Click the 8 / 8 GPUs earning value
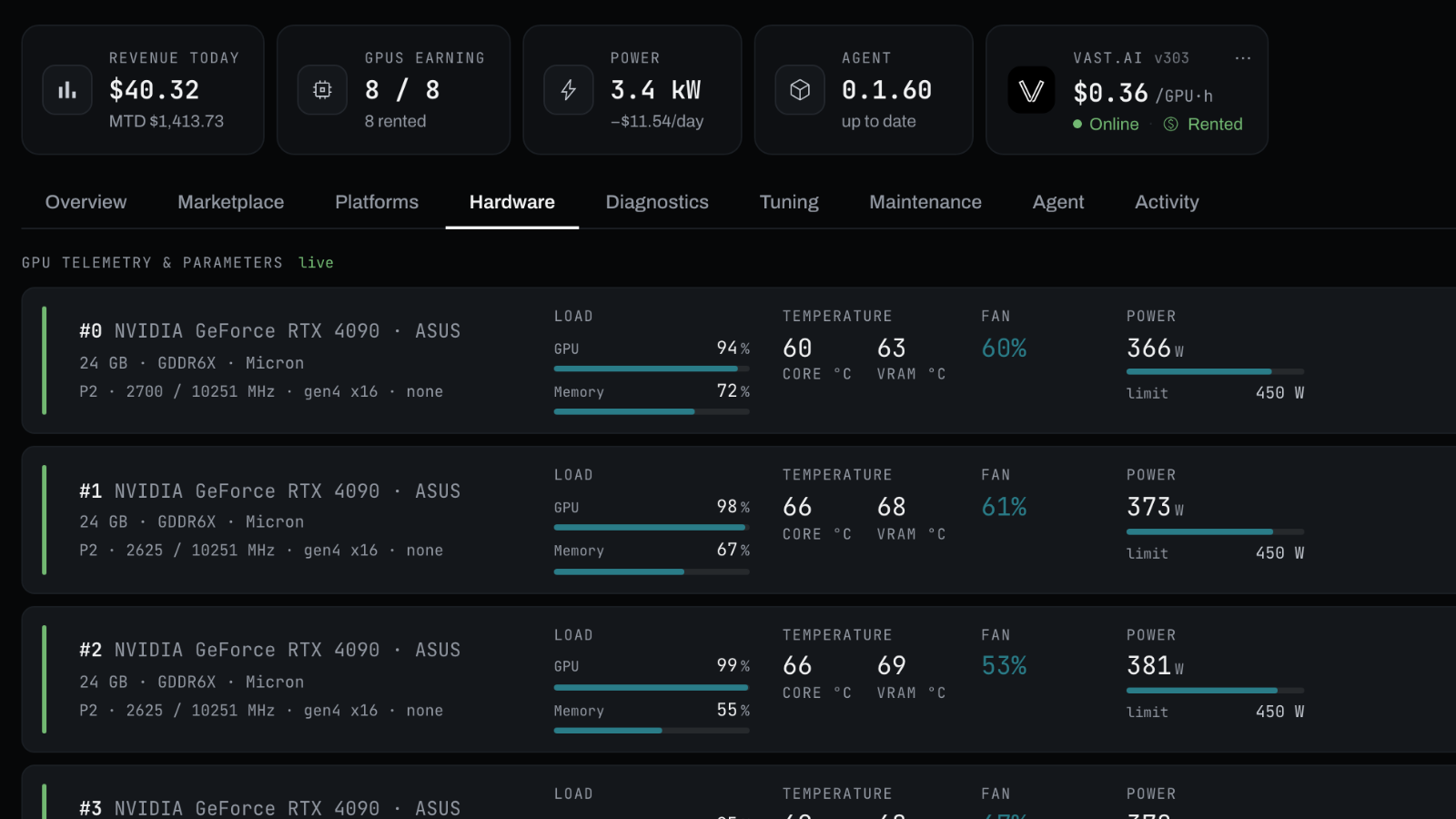Screen dimensions: 1456x819 [402, 90]
